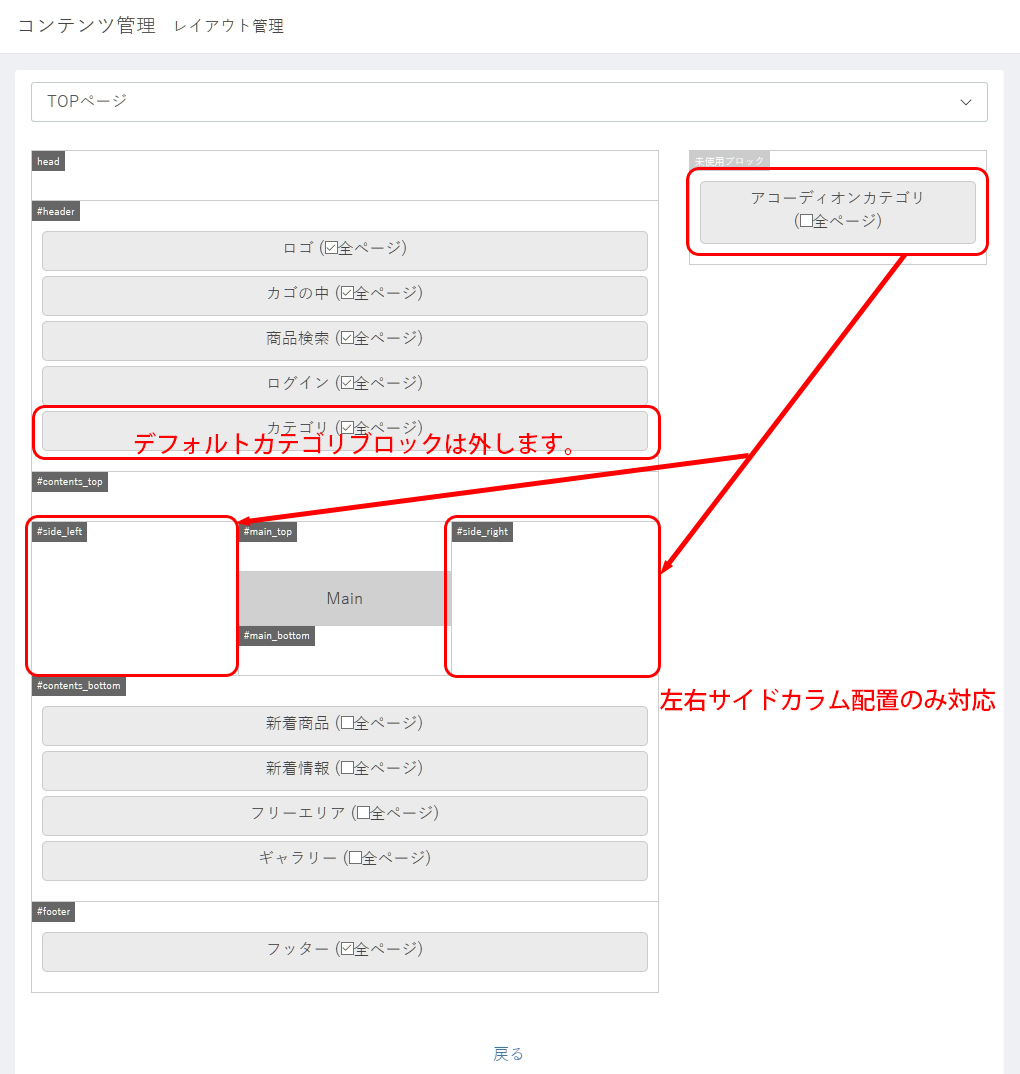Click the #header area label
Viewport: 1020px width, 1074px height.
[55, 211]
